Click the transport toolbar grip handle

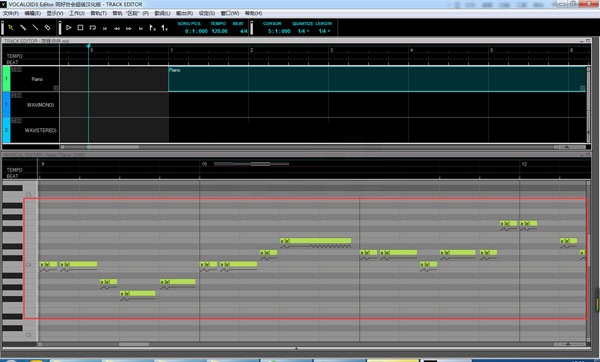(x=60, y=28)
